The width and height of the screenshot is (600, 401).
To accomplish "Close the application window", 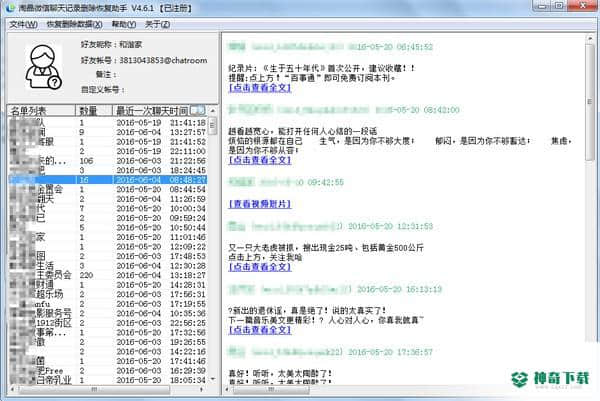I will click(x=582, y=5).
